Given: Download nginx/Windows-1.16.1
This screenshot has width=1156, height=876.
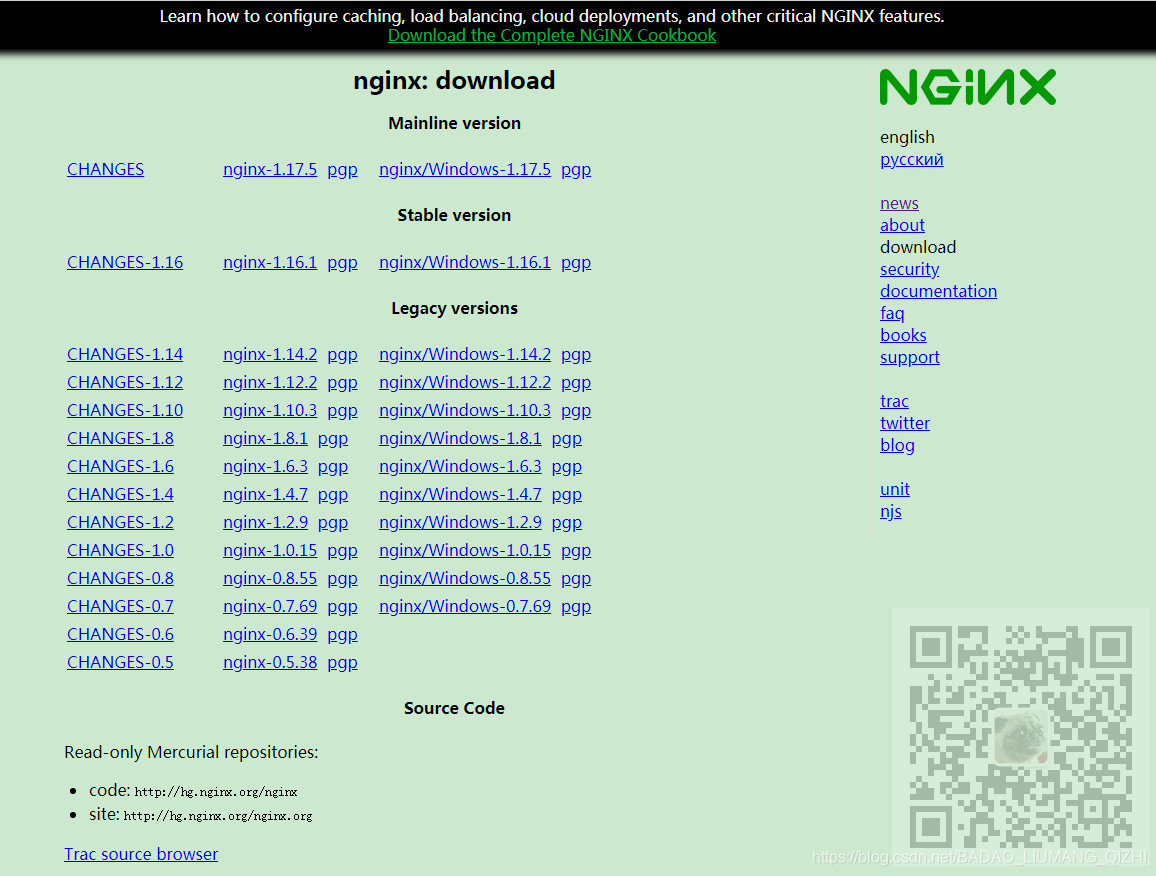Looking at the screenshot, I should pos(464,263).
